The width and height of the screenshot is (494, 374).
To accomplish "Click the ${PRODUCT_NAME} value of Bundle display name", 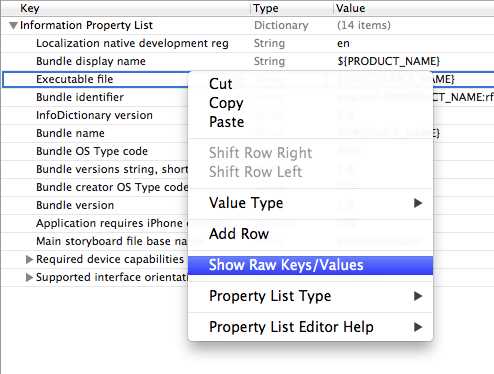I will point(389,61).
